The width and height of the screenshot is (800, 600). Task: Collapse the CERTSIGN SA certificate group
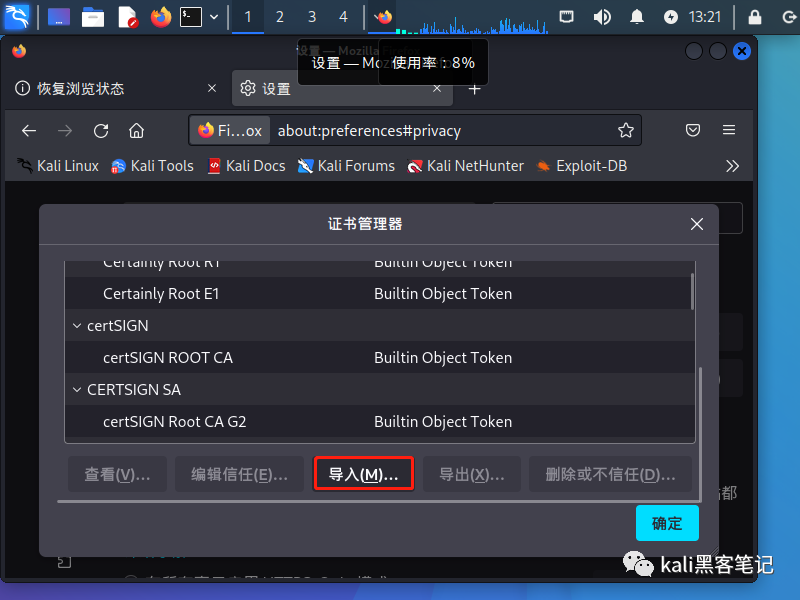point(77,389)
